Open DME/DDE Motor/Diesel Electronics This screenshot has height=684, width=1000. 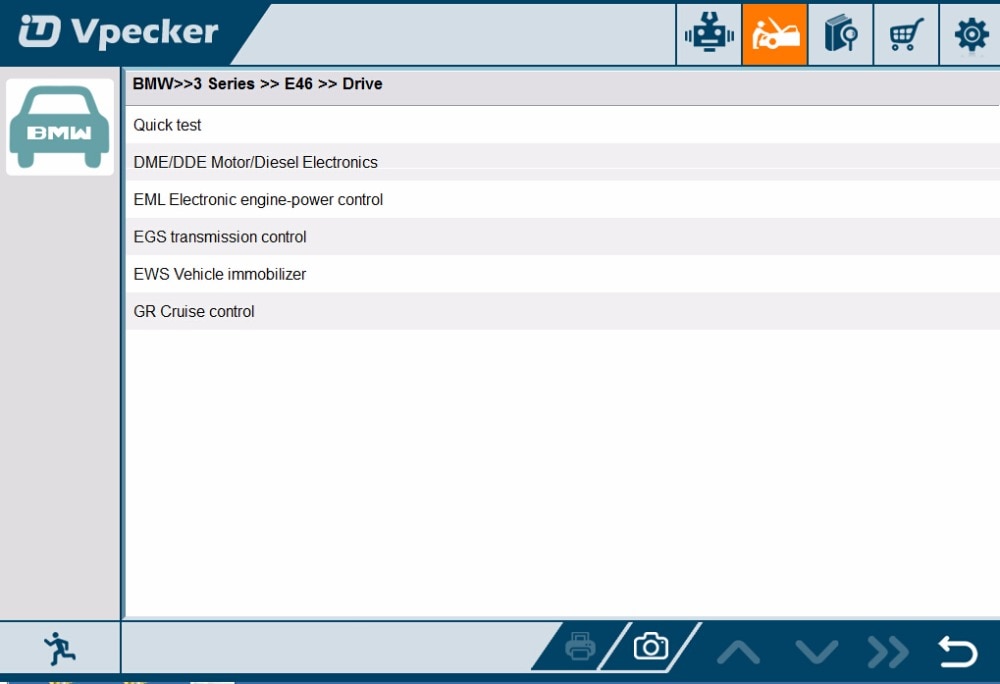(x=255, y=162)
